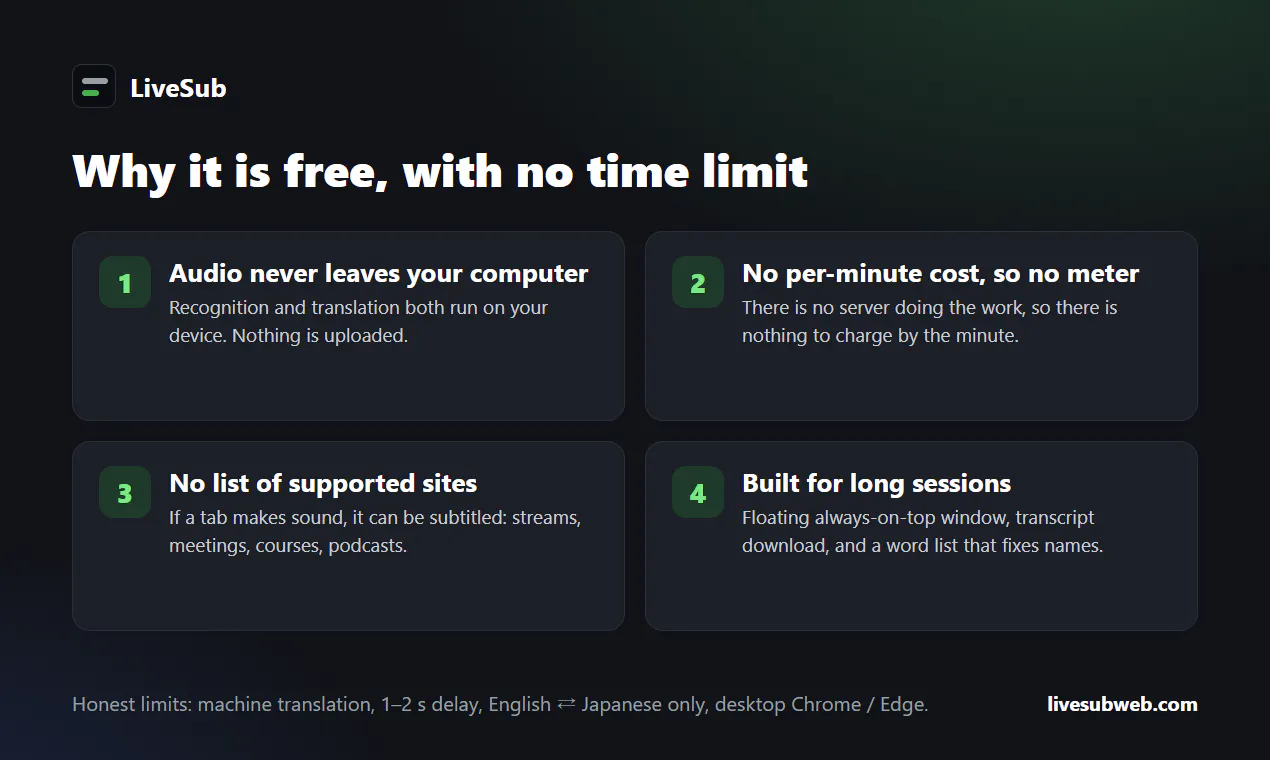Click the green number 4 badge
The height and width of the screenshot is (760, 1270).
coord(698,493)
